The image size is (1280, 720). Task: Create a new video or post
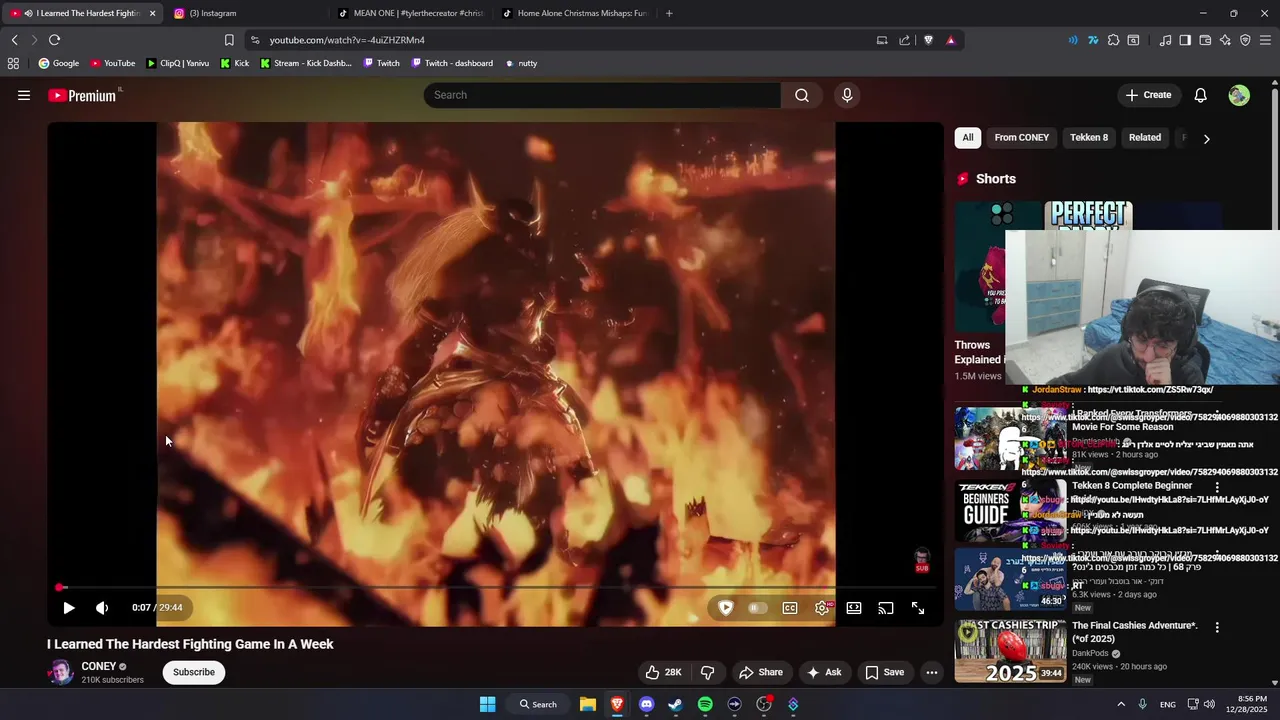pyautogui.click(x=1148, y=95)
